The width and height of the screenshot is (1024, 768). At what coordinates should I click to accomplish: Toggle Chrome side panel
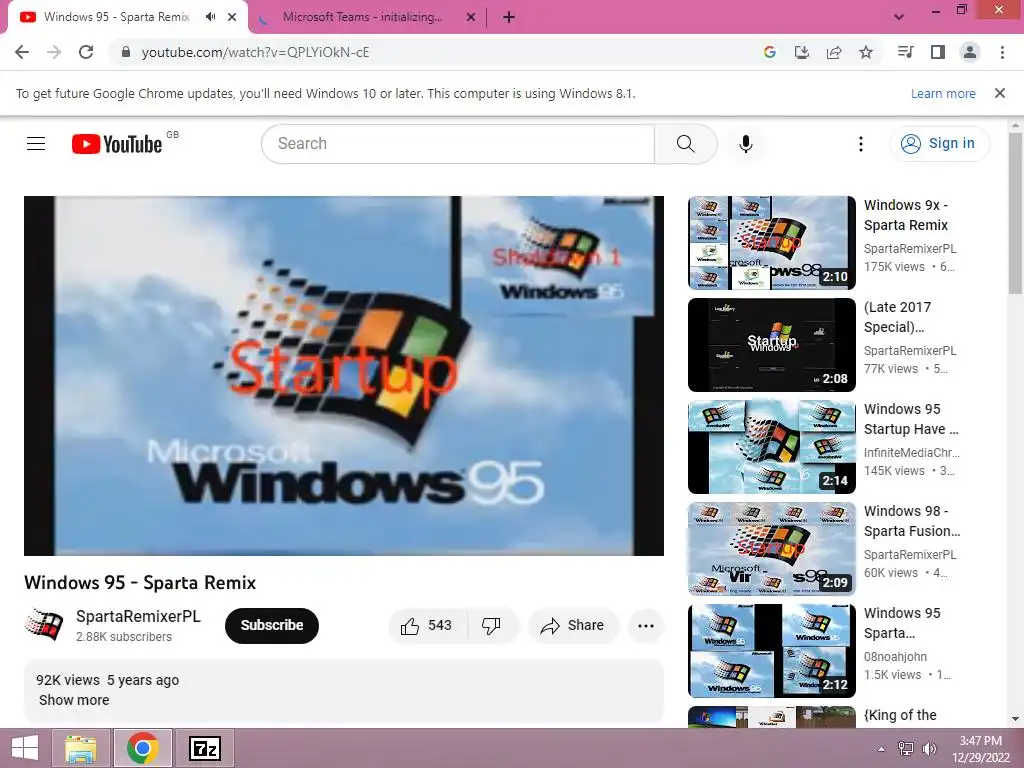point(938,52)
